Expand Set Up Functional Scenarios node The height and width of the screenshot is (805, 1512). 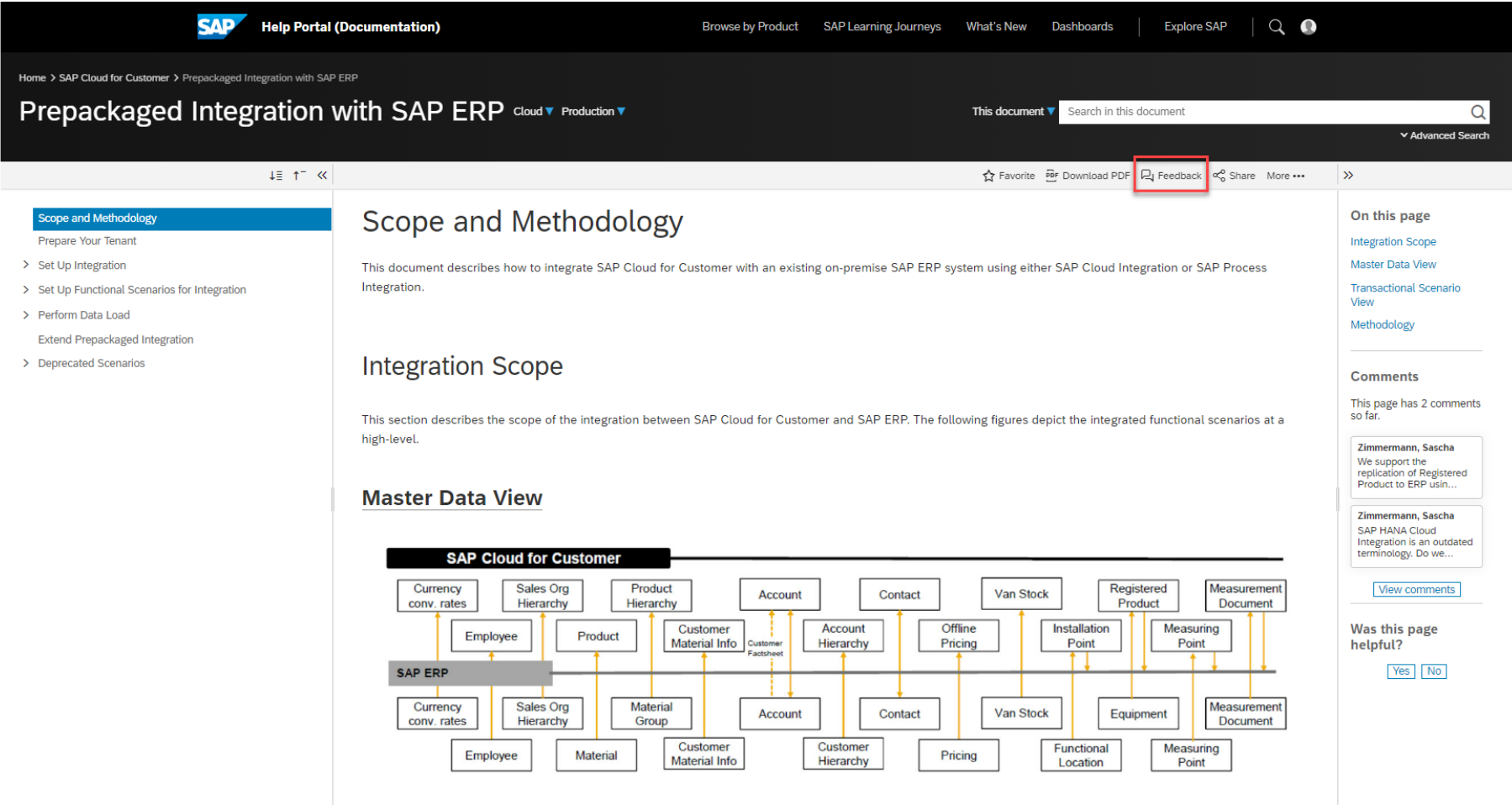[x=26, y=290]
